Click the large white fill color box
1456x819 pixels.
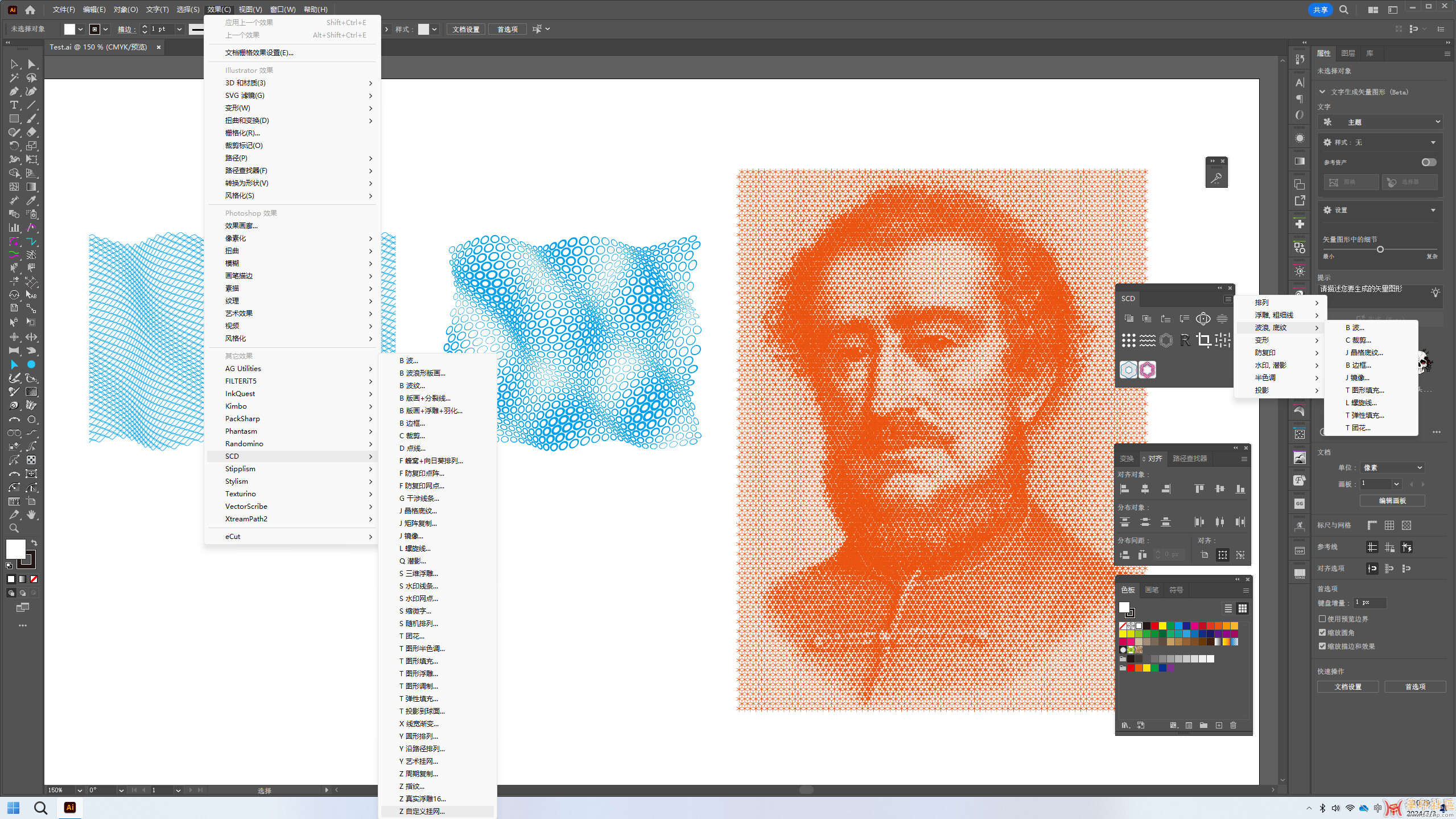[x=15, y=549]
